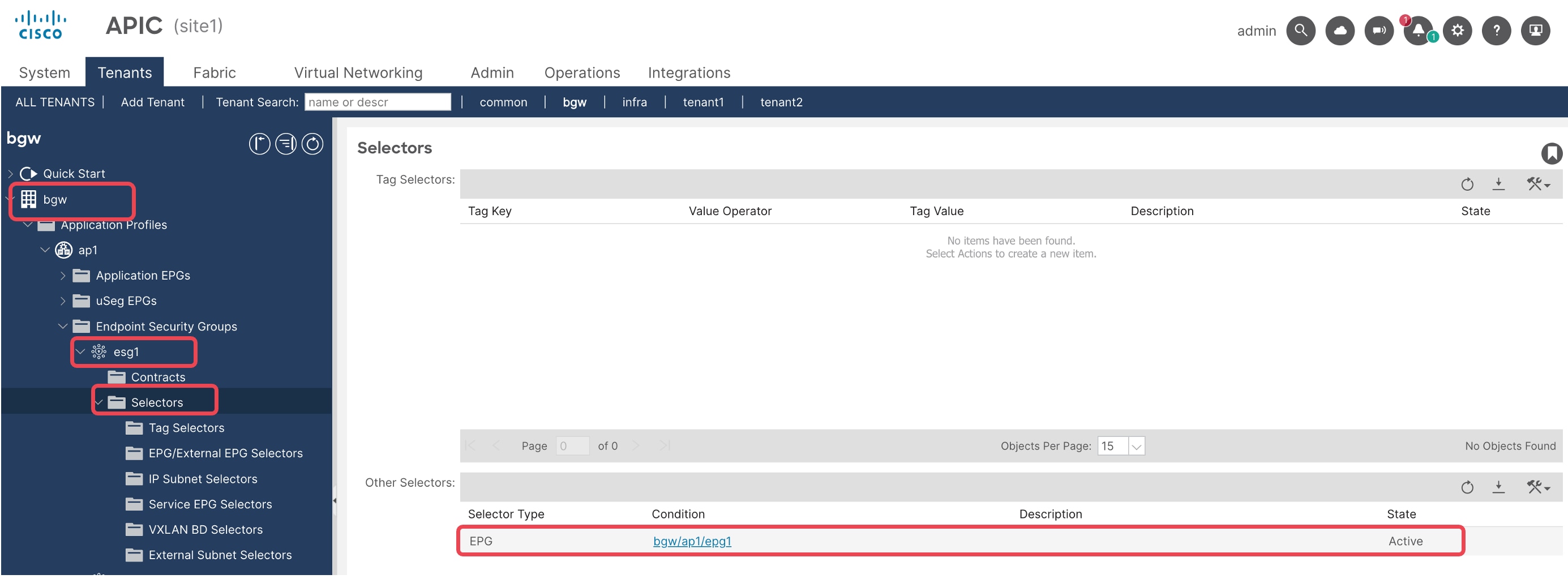The image size is (1568, 583).
Task: Click the refresh icon in bgw tree header
Action: tap(312, 144)
